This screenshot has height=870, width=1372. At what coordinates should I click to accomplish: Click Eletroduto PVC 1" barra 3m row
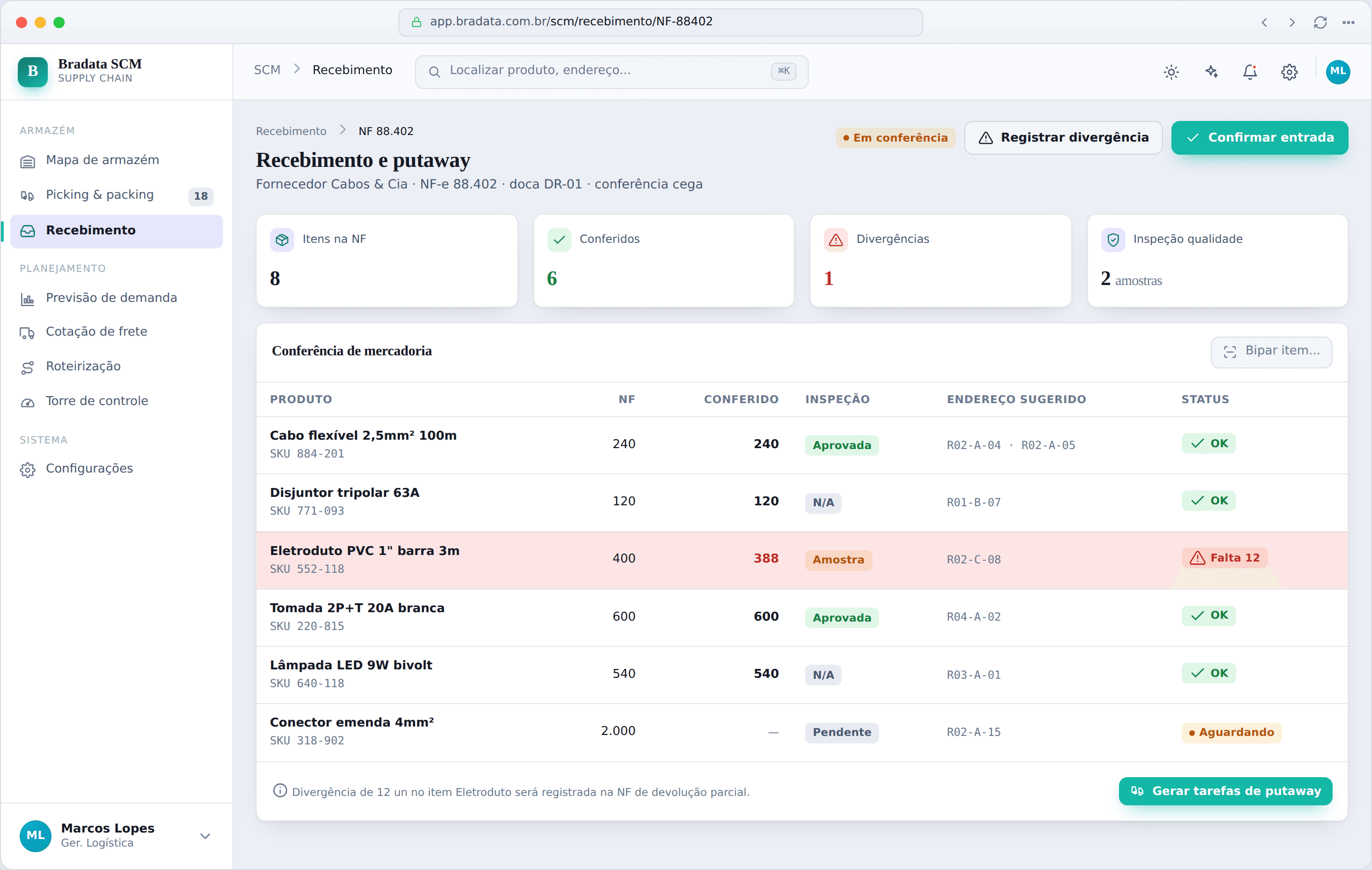tap(802, 561)
